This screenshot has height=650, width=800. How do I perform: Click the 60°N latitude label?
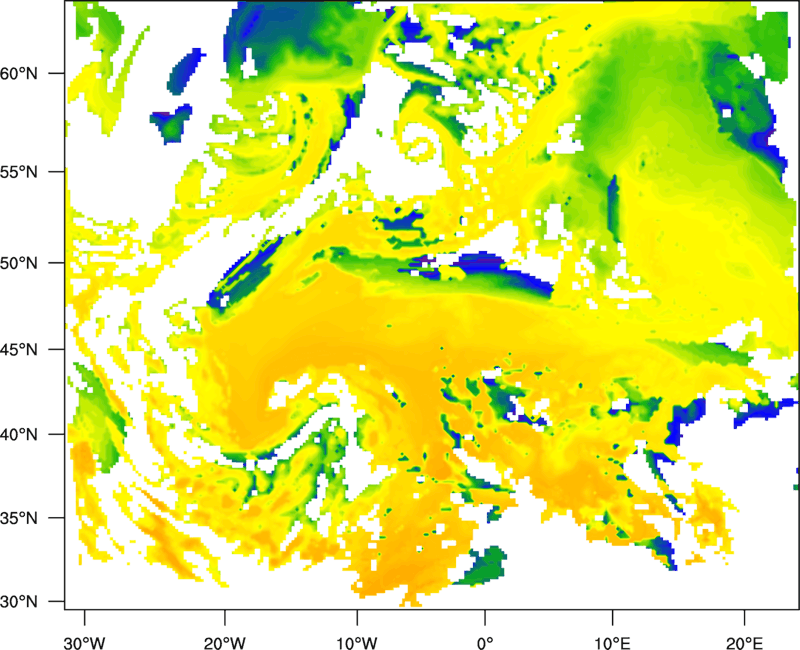(x=19, y=73)
